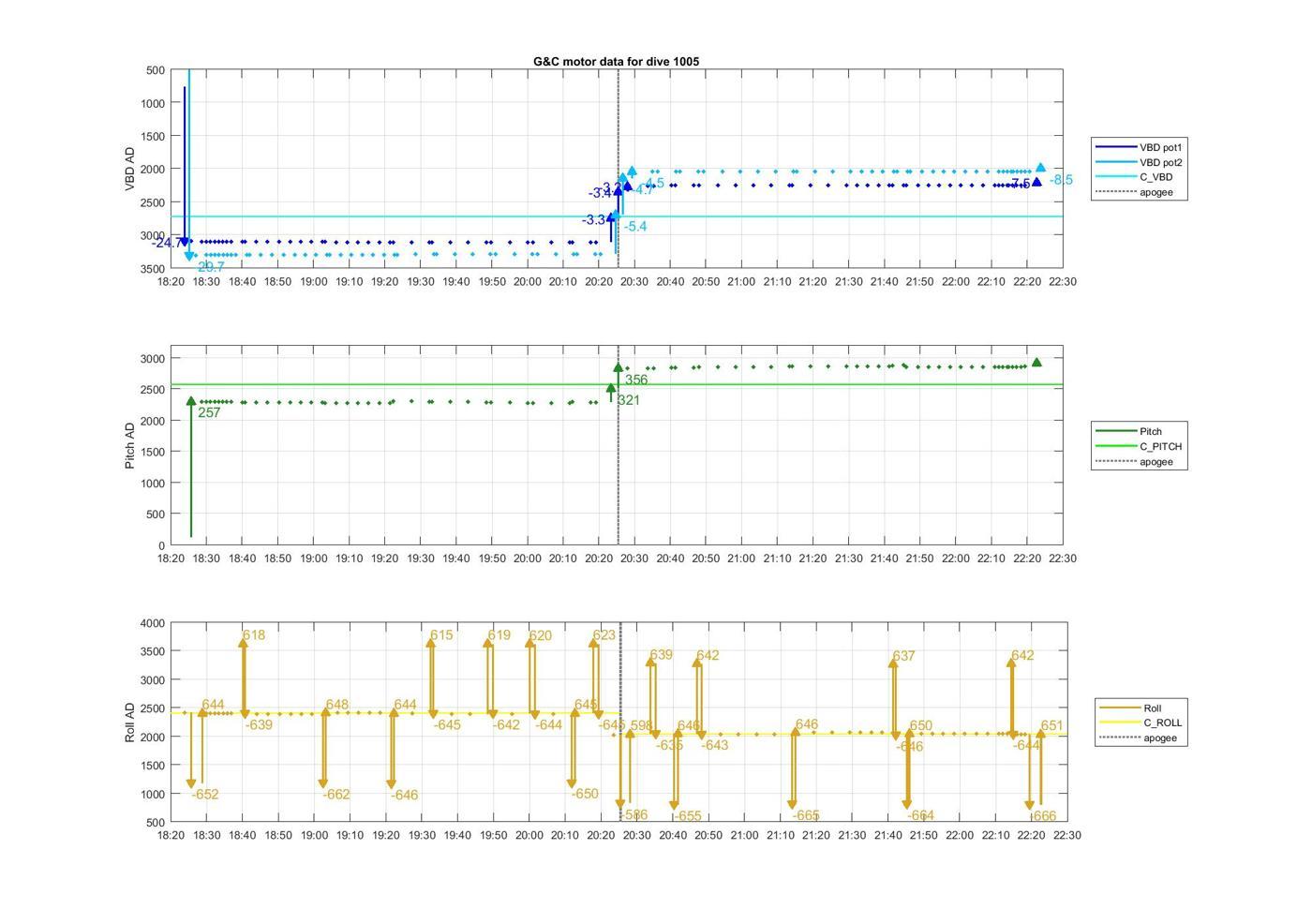The width and height of the screenshot is (1312, 924).
Task: Click the '-3.3' VBD data label
Action: click(x=593, y=220)
